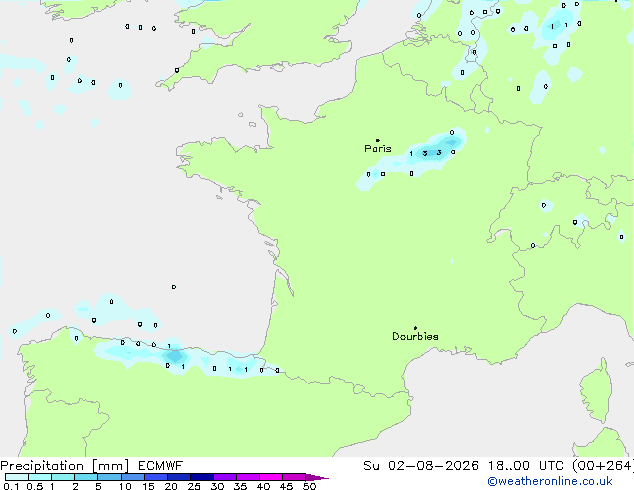This screenshot has height=490, width=634.
Task: Select the 40–45 mm magenta legend swatch
Action: click(270, 477)
